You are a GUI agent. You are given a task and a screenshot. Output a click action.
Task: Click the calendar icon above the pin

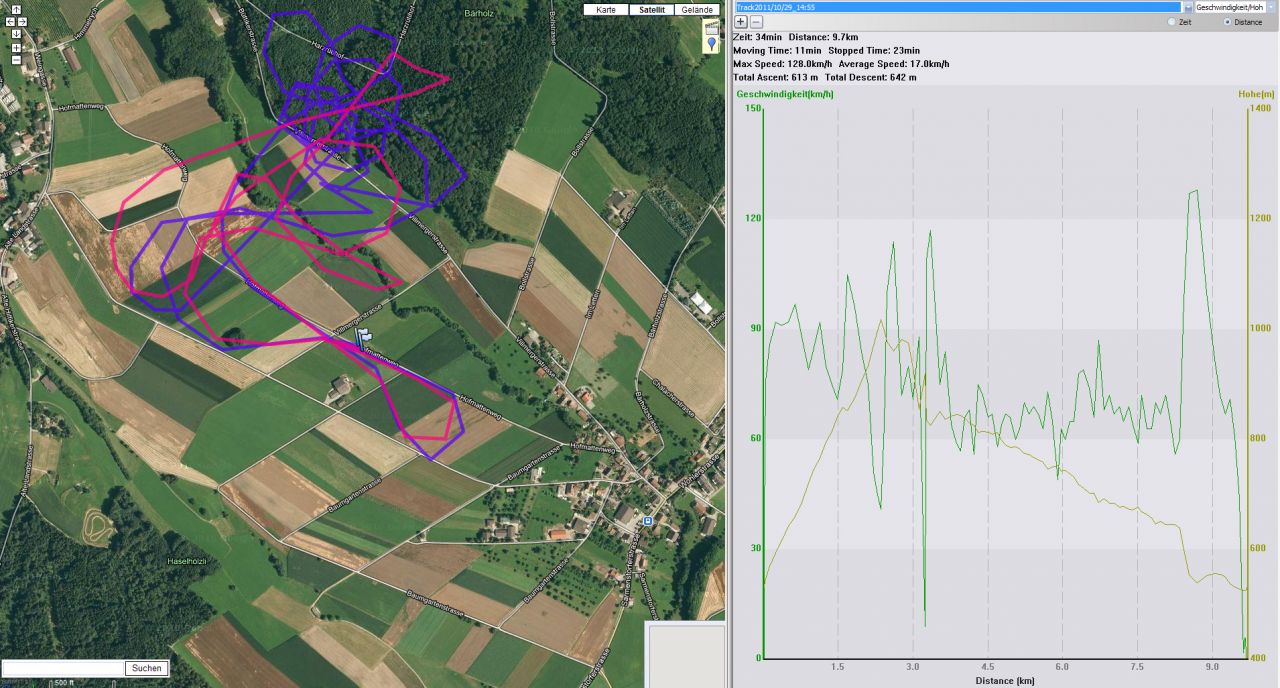tap(711, 28)
